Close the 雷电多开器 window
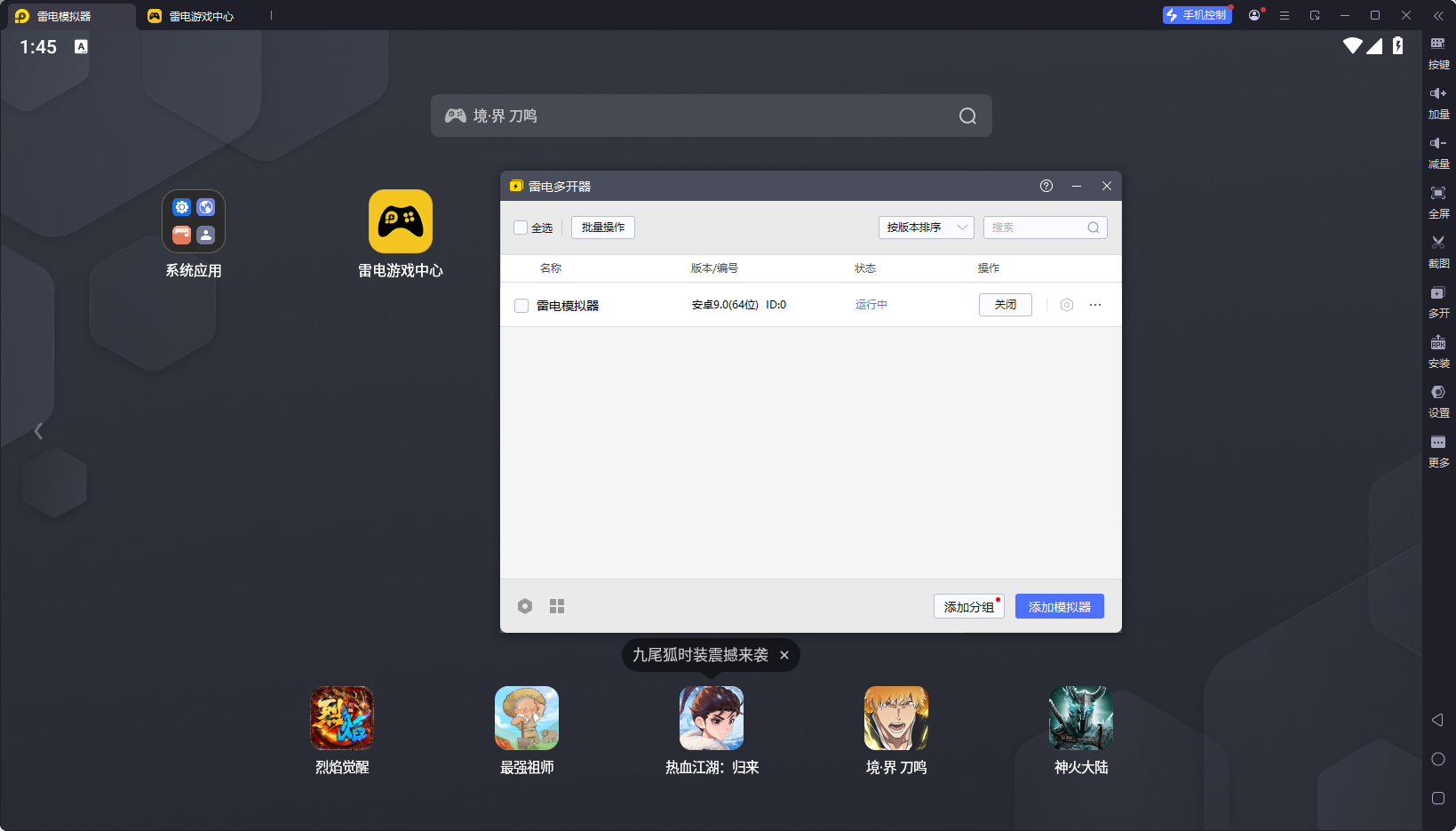The width and height of the screenshot is (1456, 831). pyautogui.click(x=1107, y=186)
